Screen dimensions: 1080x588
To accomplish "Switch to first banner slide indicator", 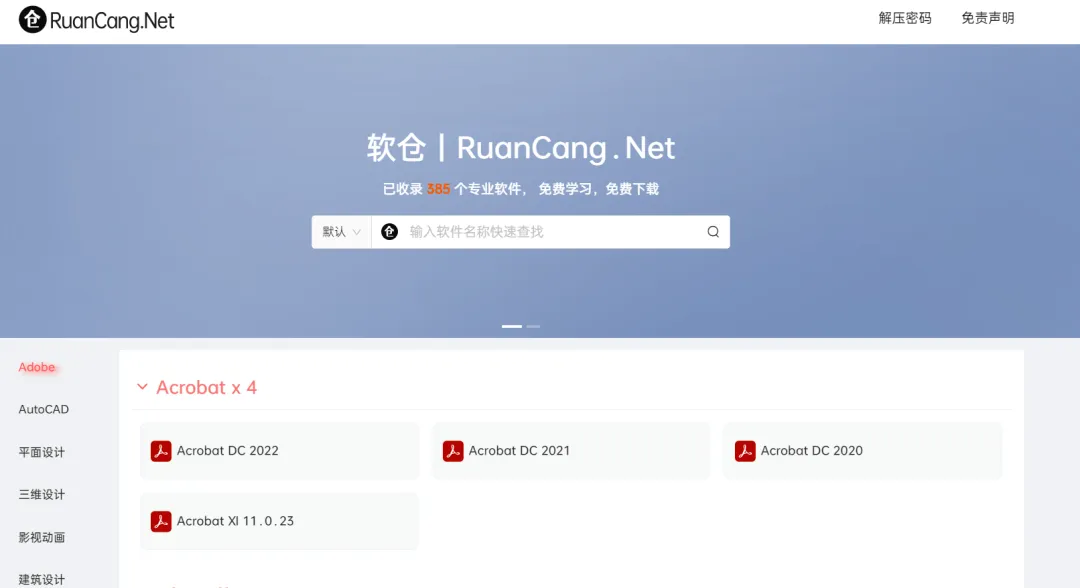I will 512,326.
